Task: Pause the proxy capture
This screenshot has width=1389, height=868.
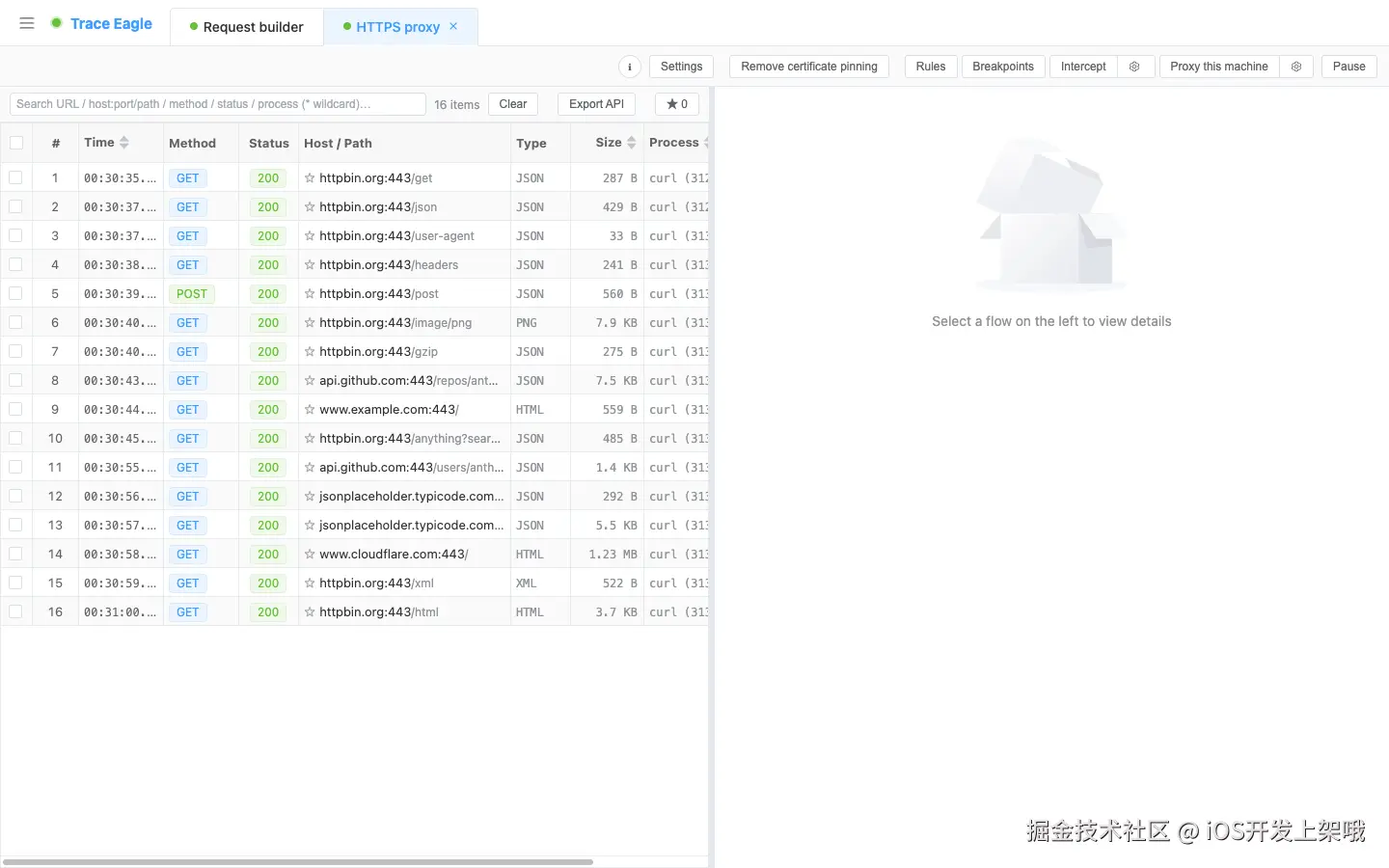Action: [x=1348, y=67]
